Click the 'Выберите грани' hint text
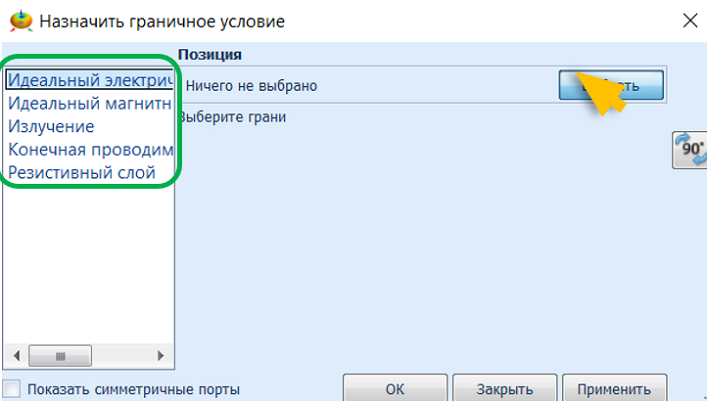707x401 pixels. 233,117
